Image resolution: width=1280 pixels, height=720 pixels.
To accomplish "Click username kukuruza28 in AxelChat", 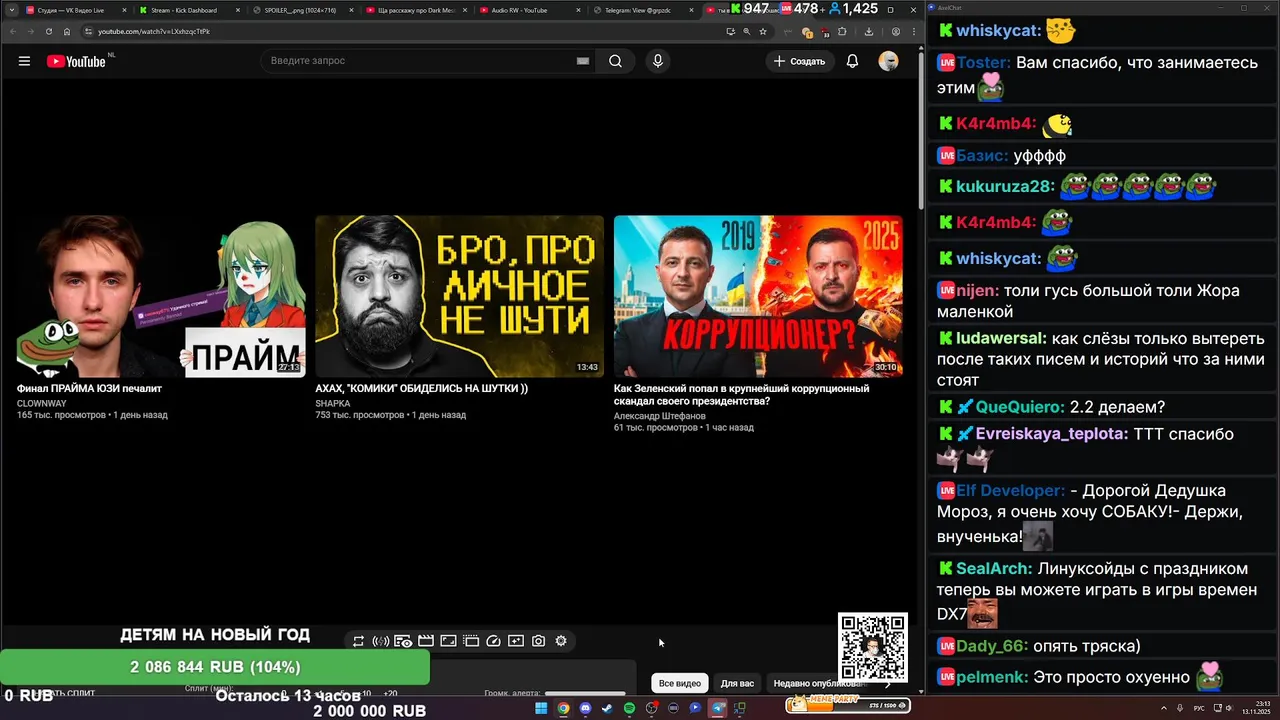I will [x=1005, y=187].
